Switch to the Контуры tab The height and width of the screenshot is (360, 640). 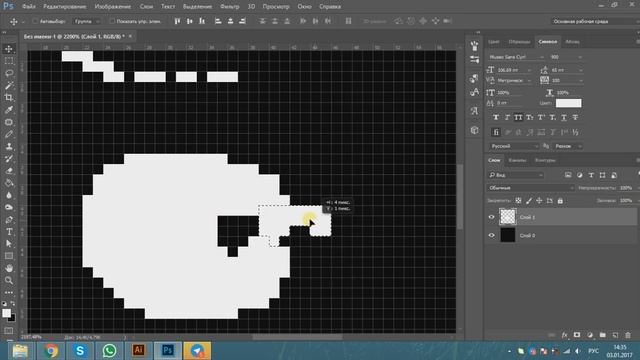(545, 160)
